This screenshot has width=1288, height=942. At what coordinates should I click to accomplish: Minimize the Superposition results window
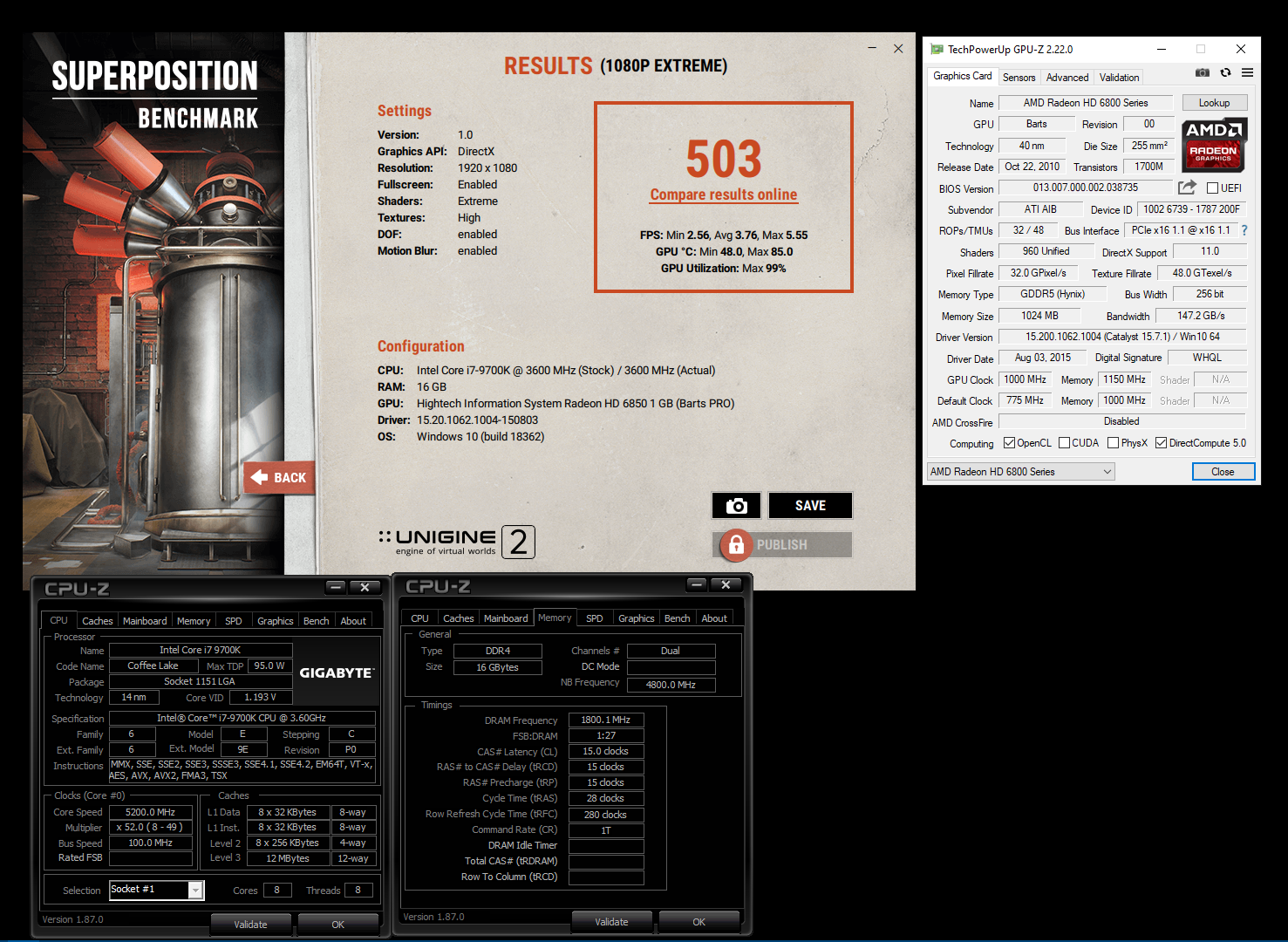point(873,48)
